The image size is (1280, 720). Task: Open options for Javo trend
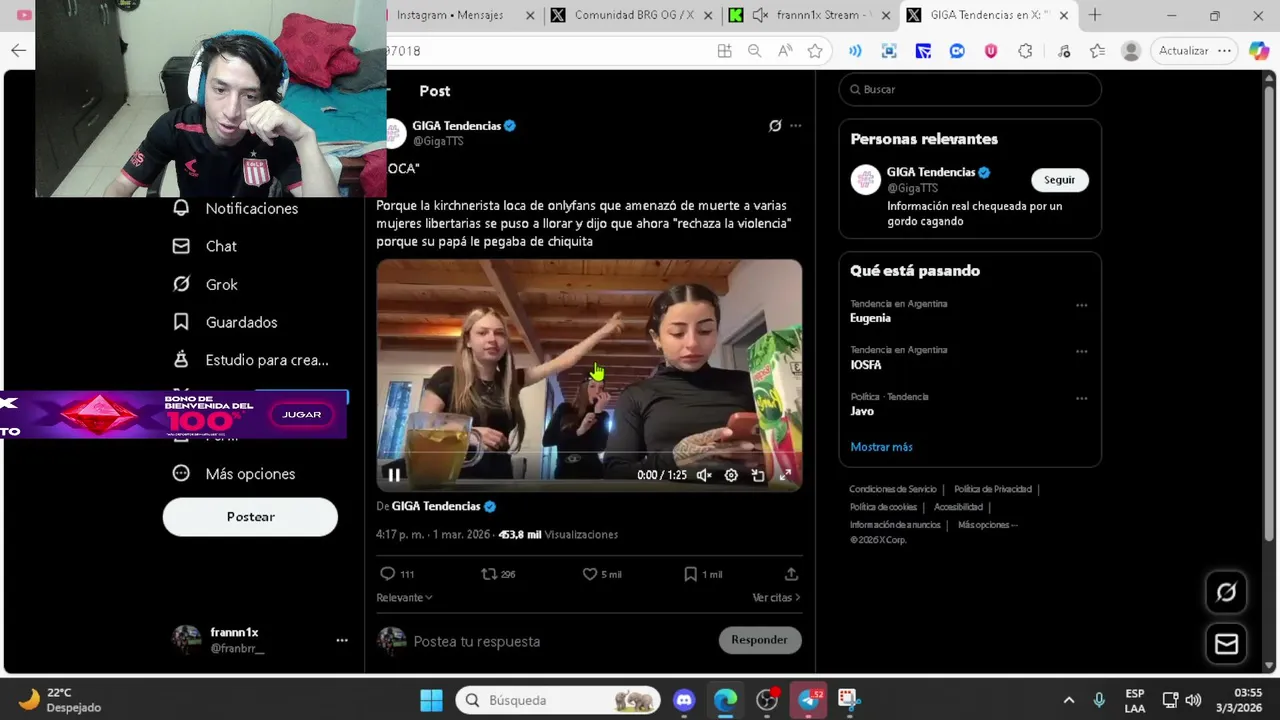(1081, 398)
